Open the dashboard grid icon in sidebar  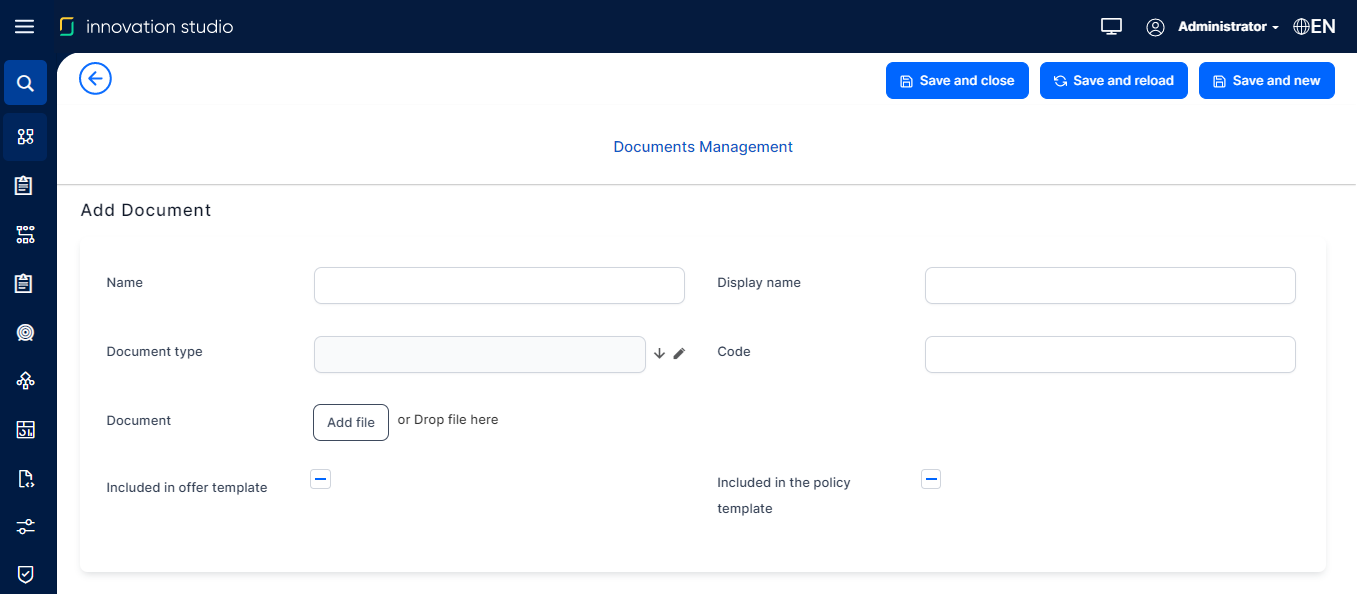tap(26, 137)
